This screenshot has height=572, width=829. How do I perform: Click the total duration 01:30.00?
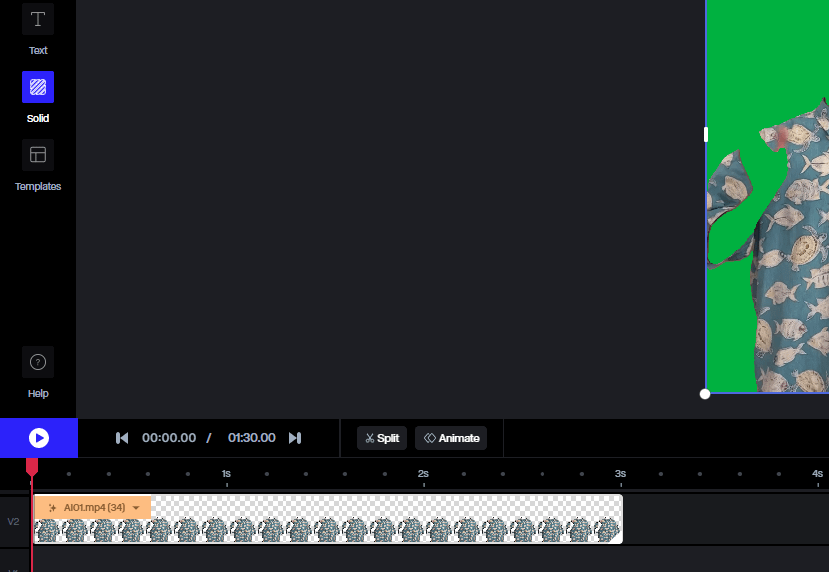pos(251,438)
